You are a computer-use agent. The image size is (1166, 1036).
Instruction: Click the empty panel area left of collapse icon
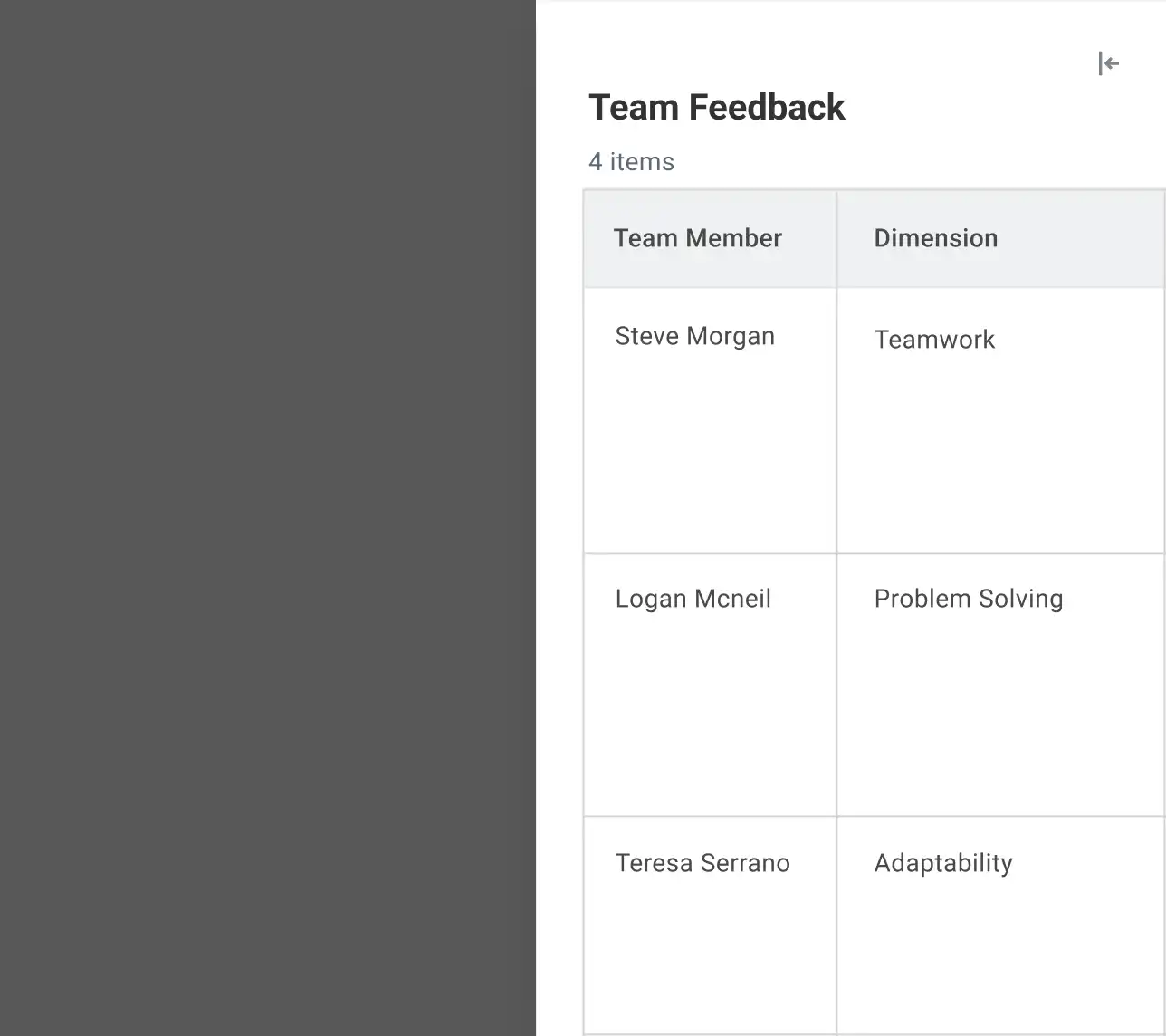pyautogui.click(x=905, y=54)
